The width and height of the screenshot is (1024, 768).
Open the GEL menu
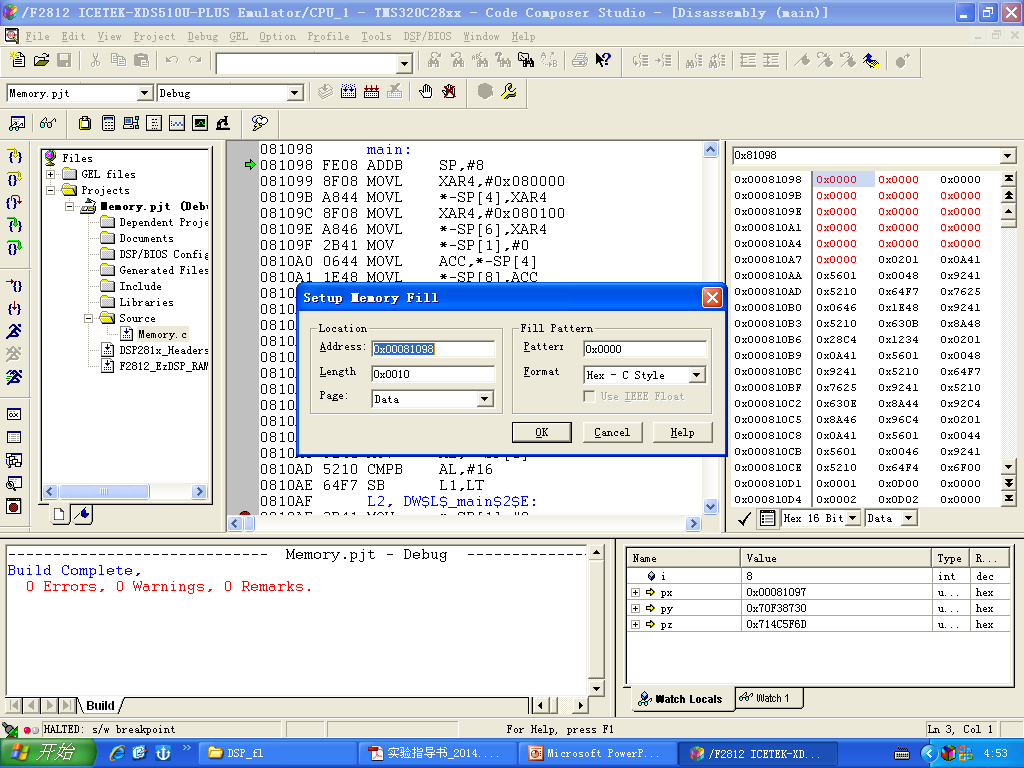[x=238, y=37]
